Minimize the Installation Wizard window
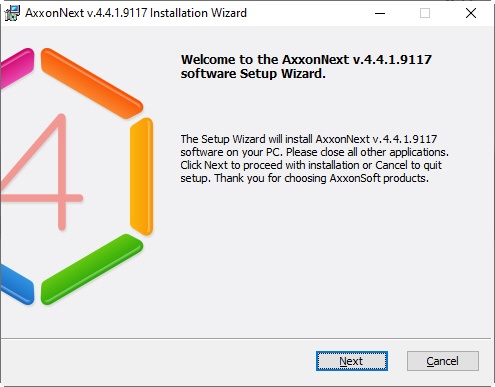 coord(380,13)
